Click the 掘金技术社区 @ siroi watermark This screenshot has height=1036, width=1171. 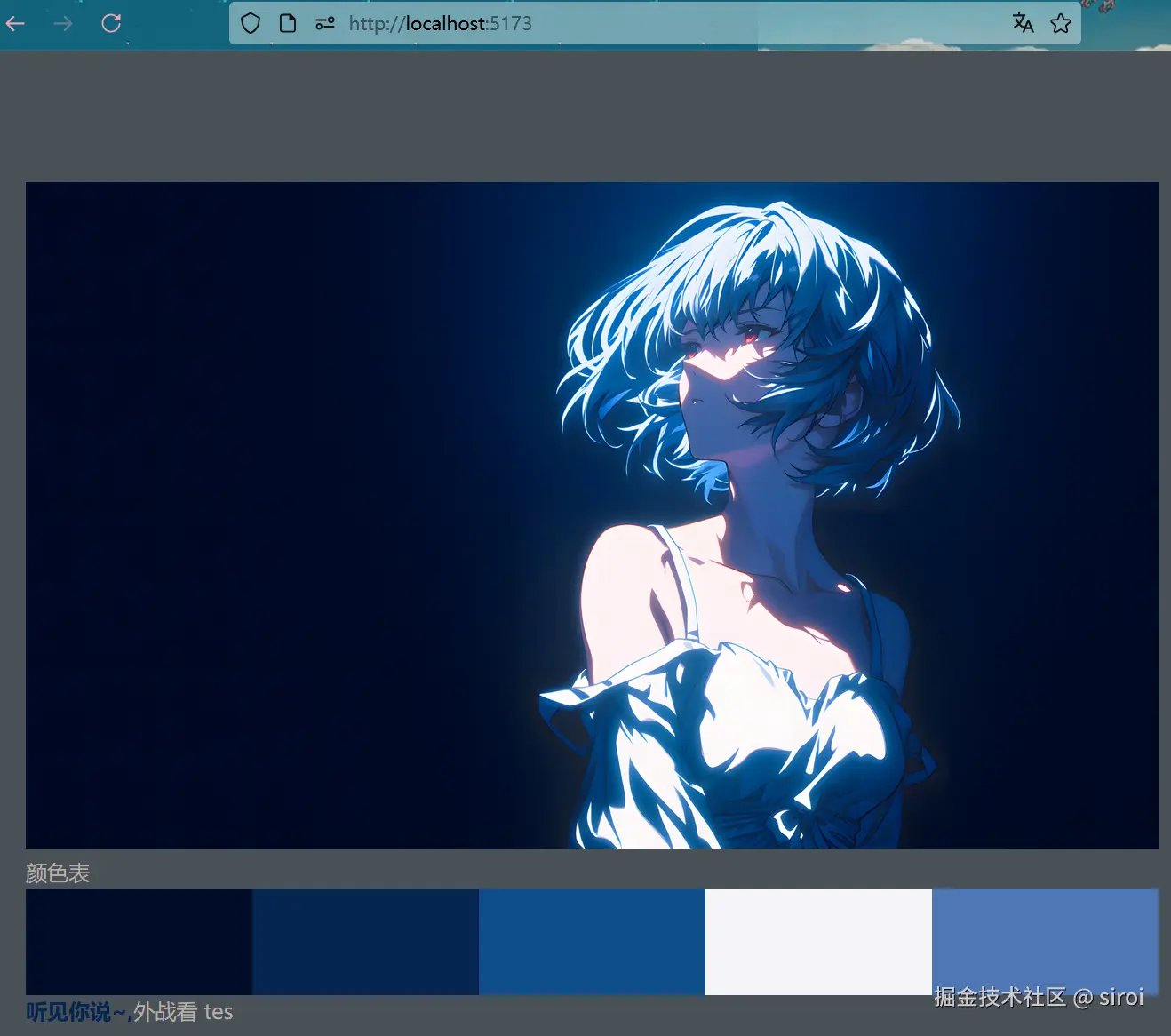pyautogui.click(x=1038, y=998)
